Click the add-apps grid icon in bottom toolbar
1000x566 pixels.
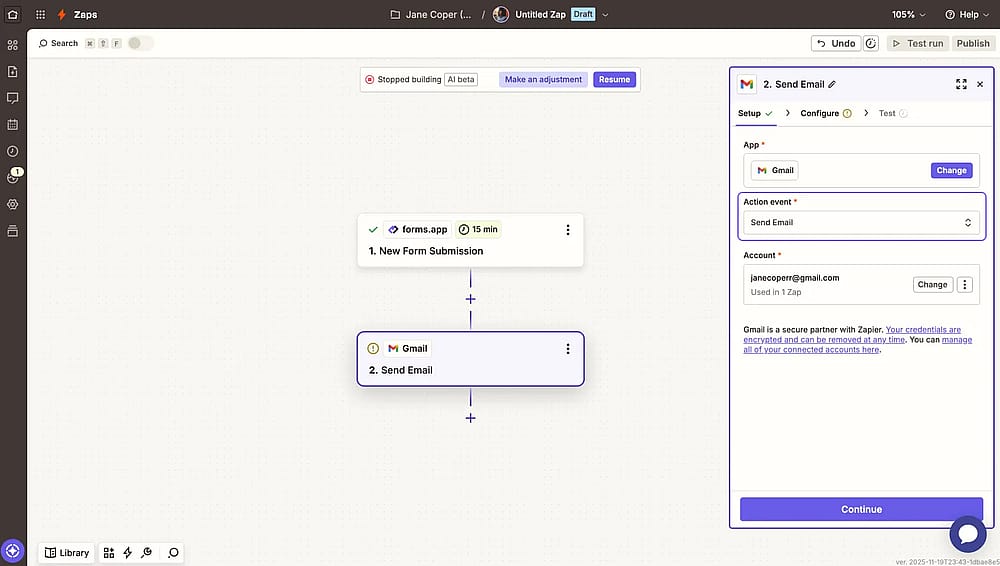(x=109, y=553)
